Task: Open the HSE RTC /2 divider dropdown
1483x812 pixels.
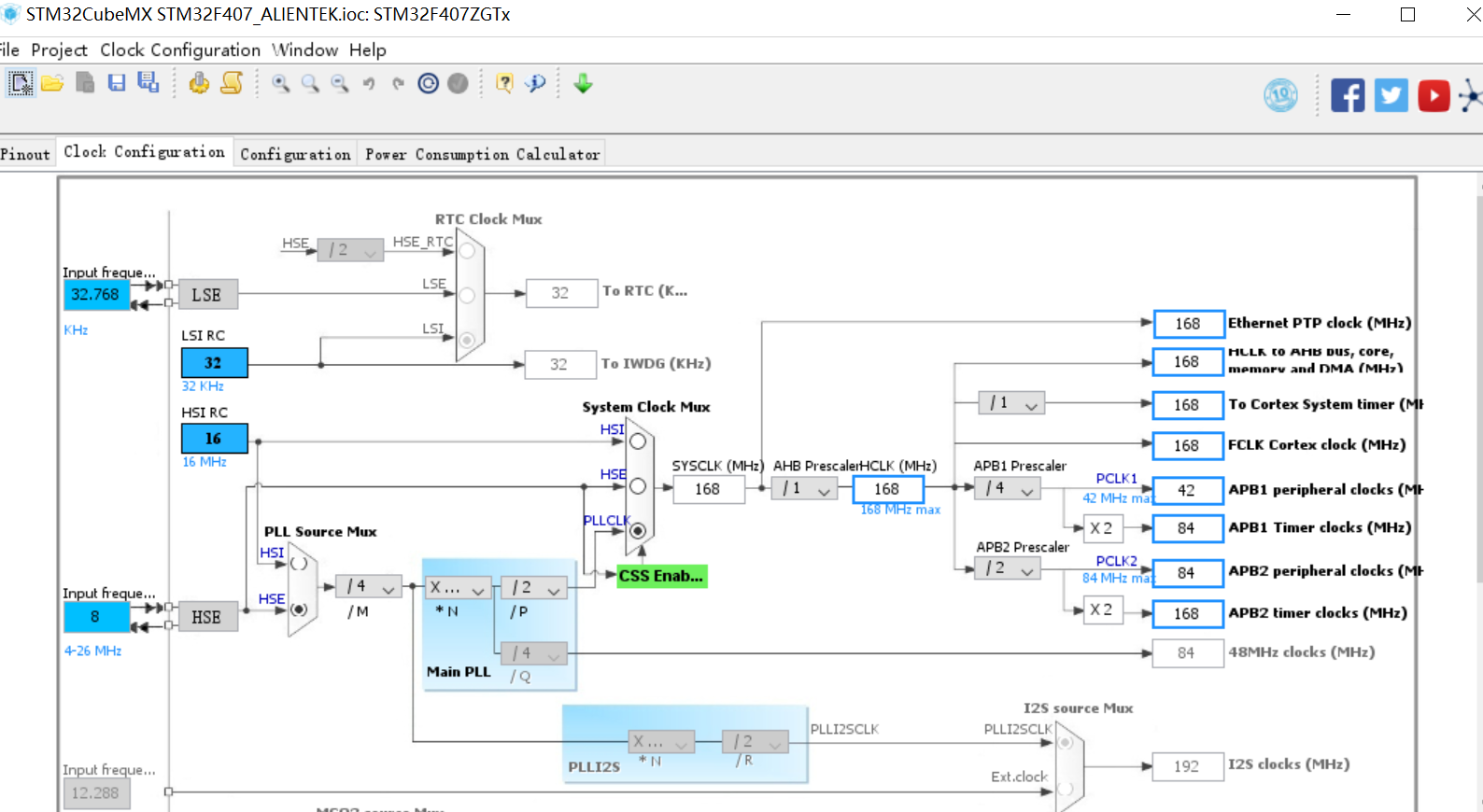Action: coord(350,250)
